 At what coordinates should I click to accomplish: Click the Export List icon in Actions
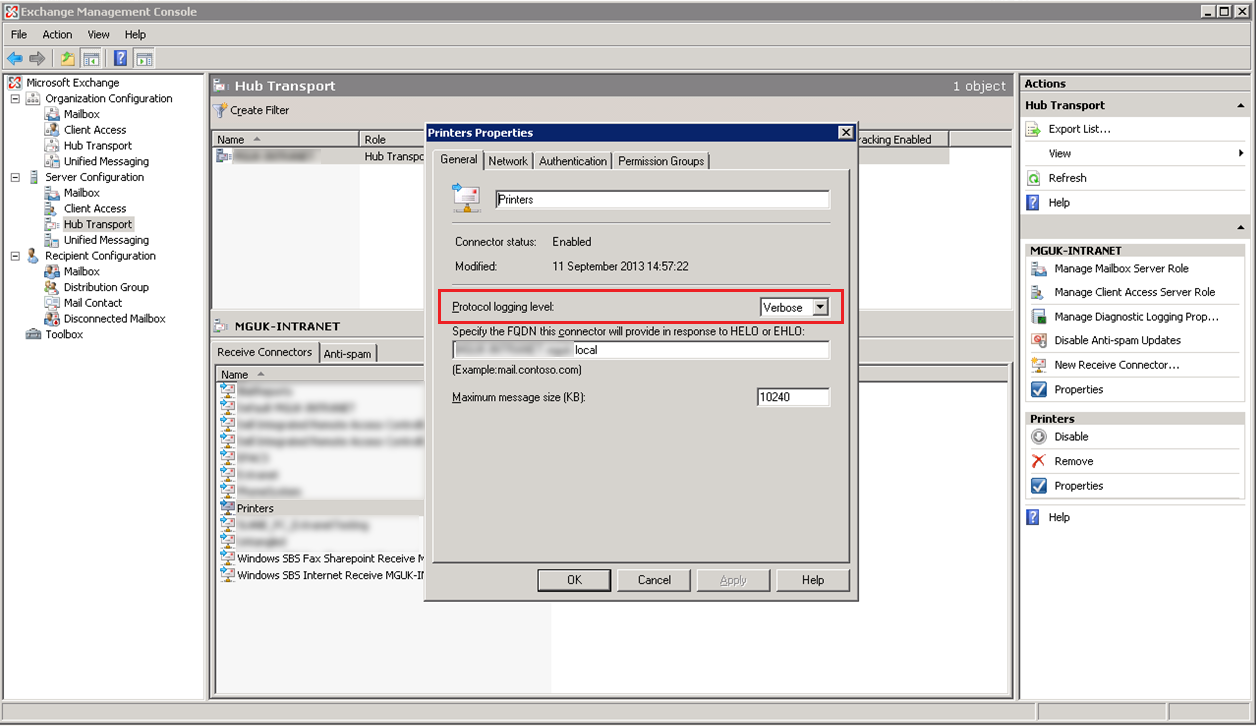click(x=1034, y=129)
